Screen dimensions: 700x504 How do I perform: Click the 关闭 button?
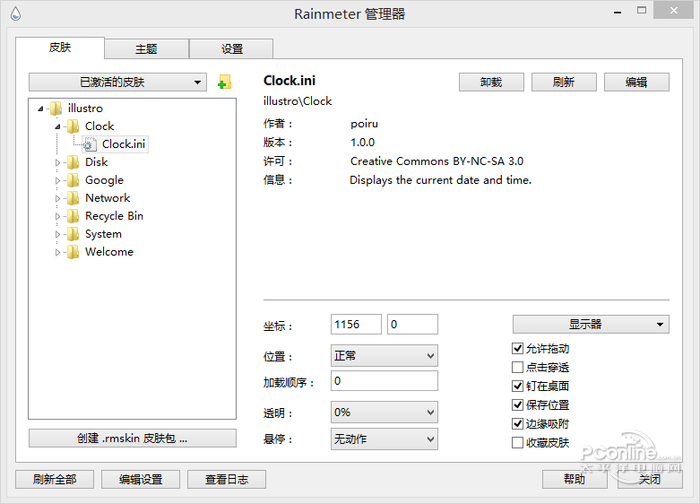point(650,479)
